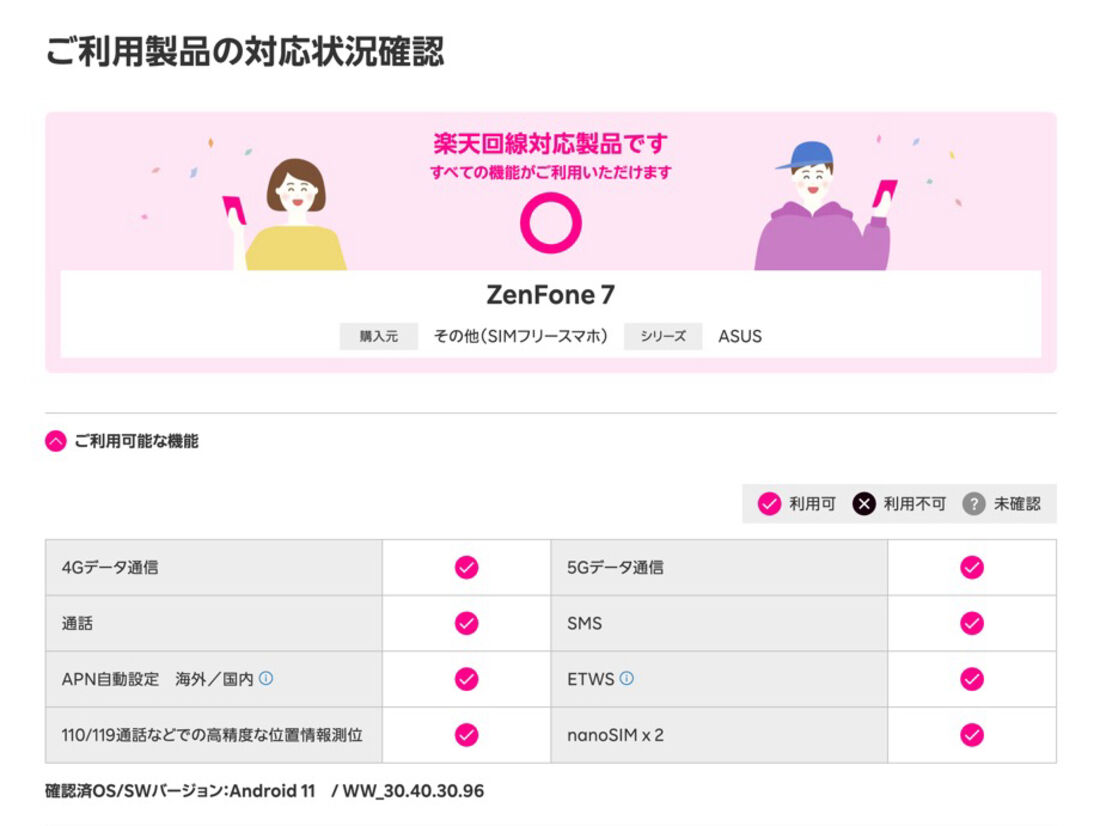The image size is (1100, 826).
Task: Click 110/119通話などでの高精度な位置情報測位 cell
Action: pos(214,735)
